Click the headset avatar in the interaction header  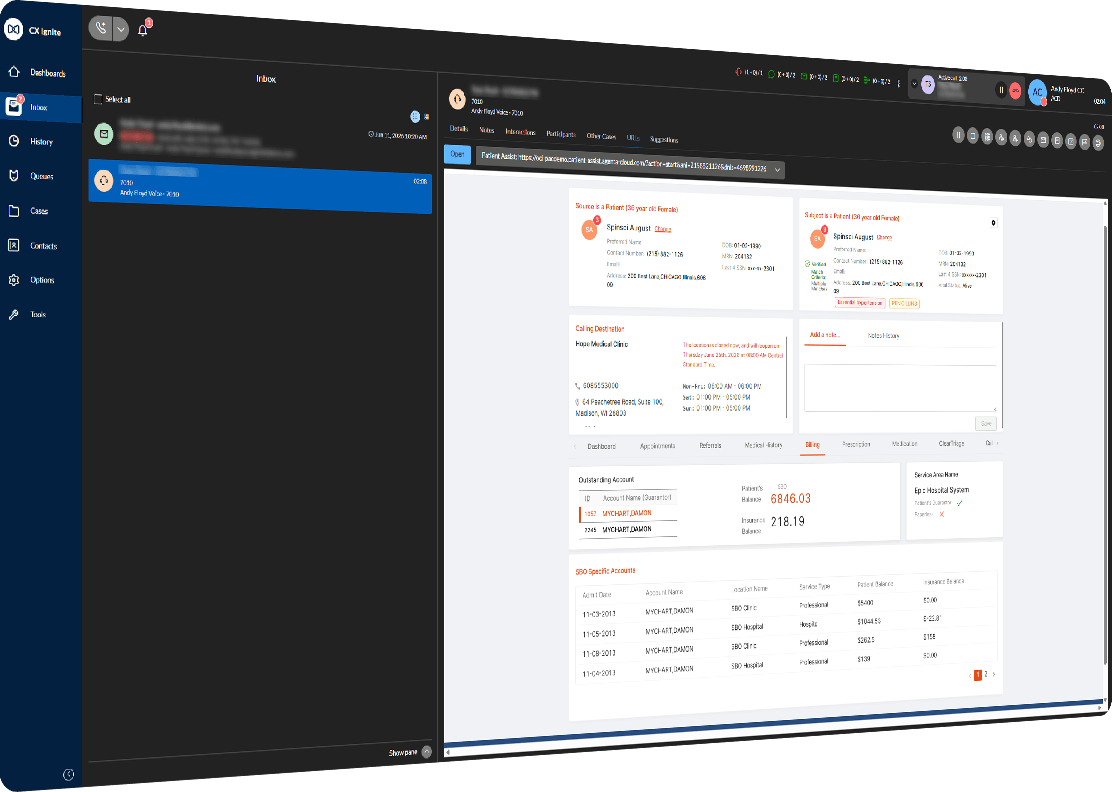tap(458, 99)
